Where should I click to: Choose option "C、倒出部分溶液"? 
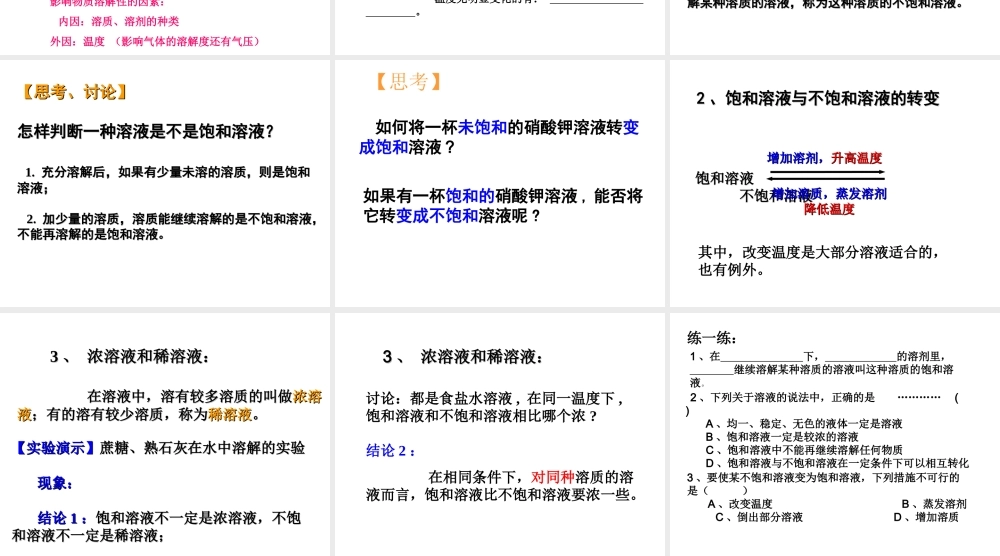[759, 517]
